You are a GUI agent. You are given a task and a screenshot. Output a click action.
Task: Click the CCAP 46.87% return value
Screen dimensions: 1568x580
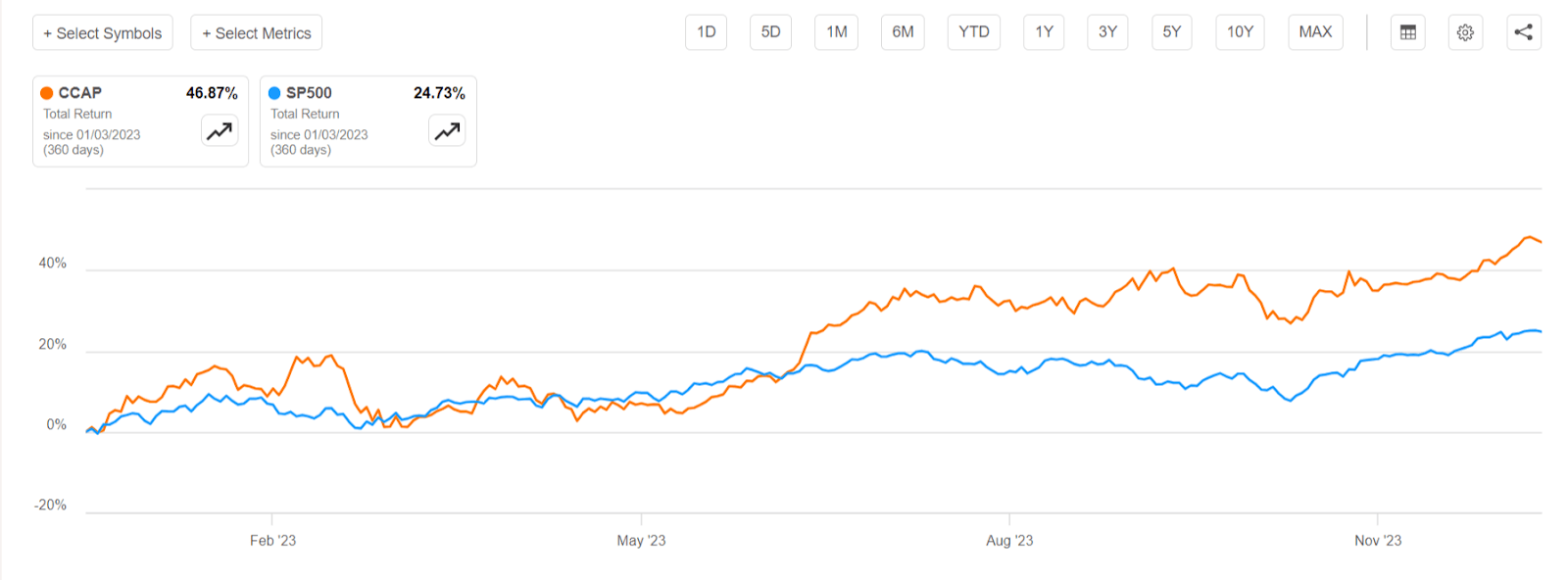coord(212,92)
